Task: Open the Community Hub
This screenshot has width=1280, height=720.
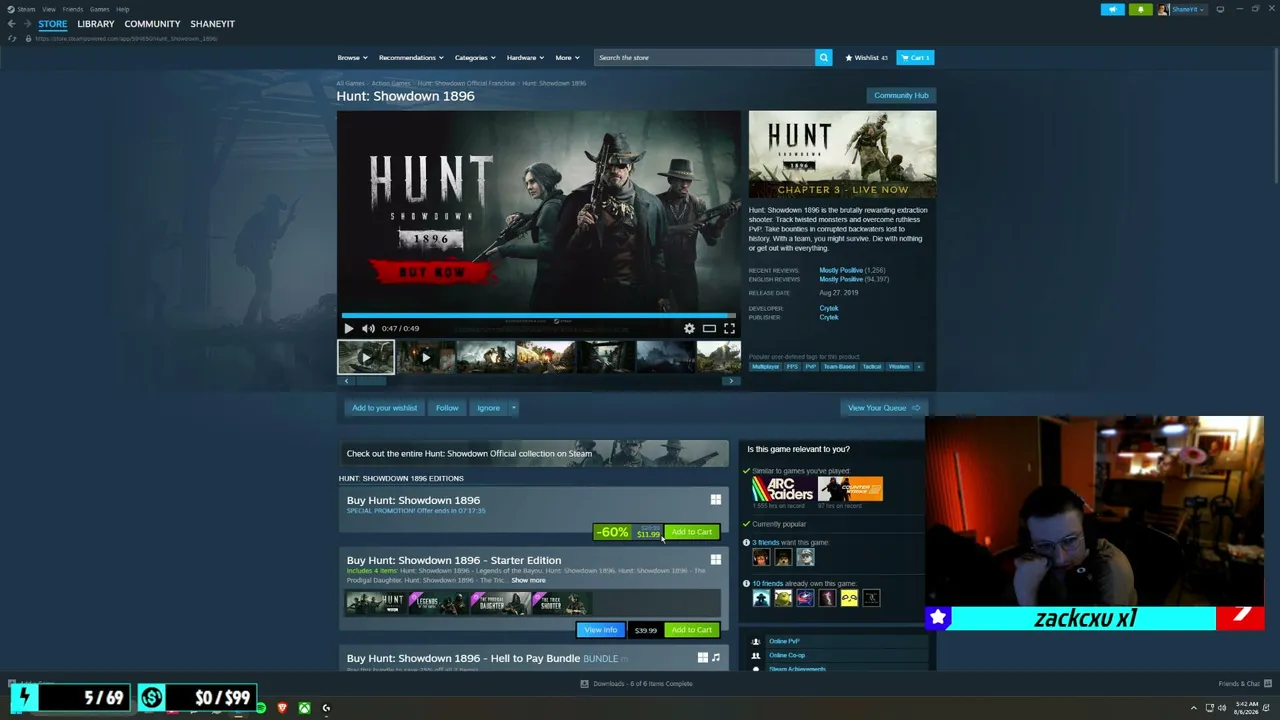Action: tap(901, 95)
